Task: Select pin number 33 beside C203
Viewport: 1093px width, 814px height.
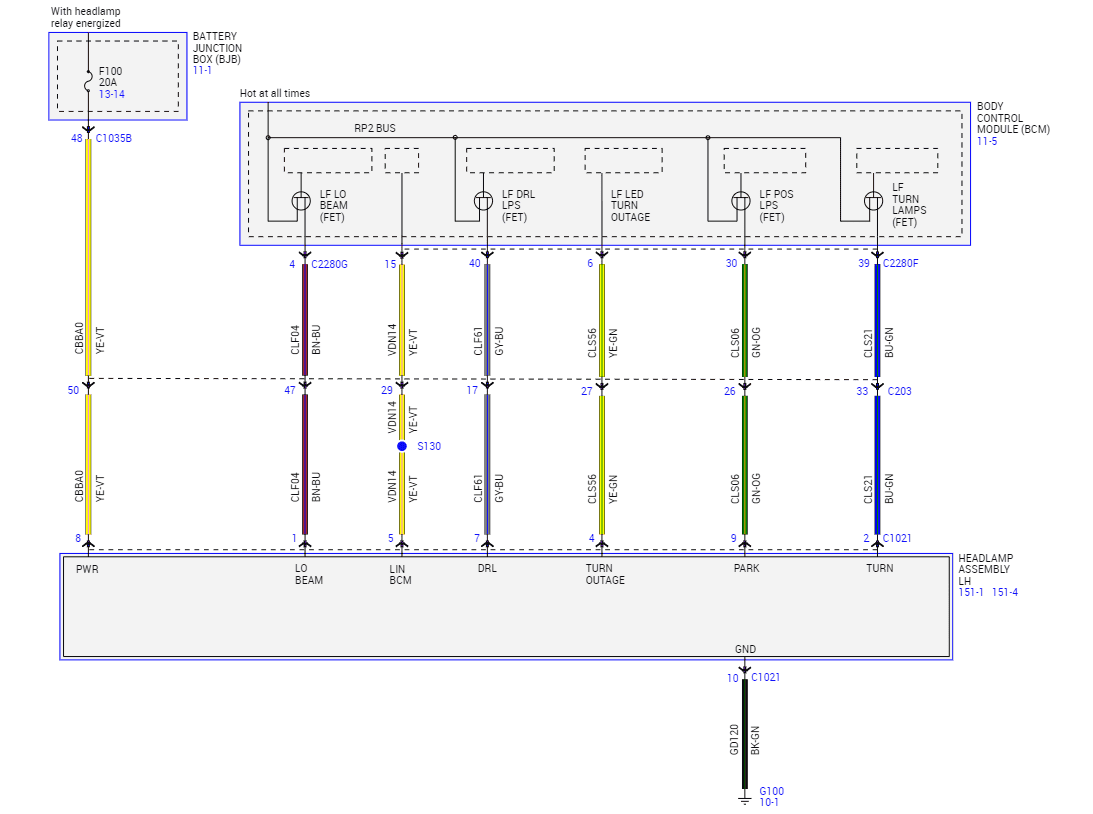Action: coord(862,391)
